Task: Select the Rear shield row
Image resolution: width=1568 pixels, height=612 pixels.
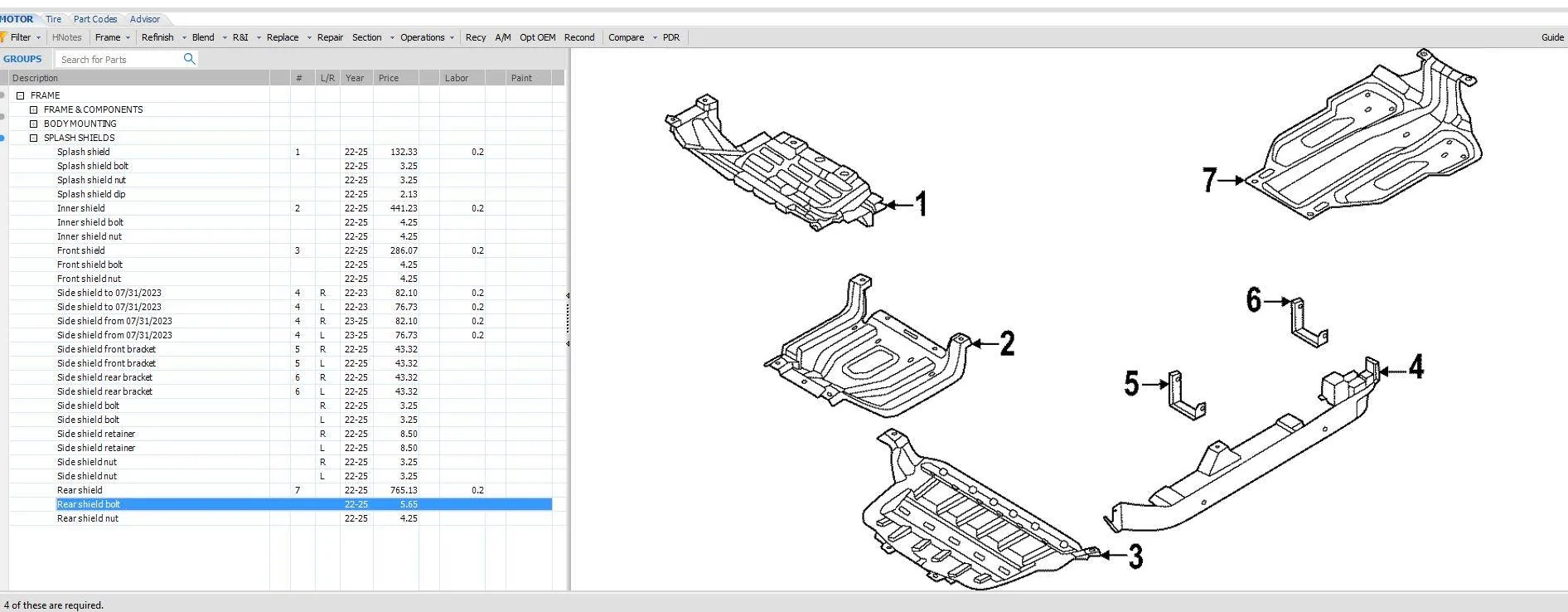Action: pos(80,490)
